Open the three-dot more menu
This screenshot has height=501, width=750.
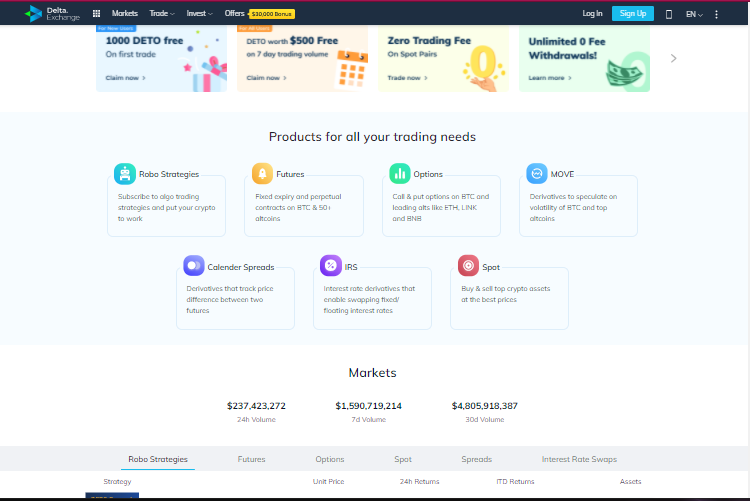click(716, 14)
